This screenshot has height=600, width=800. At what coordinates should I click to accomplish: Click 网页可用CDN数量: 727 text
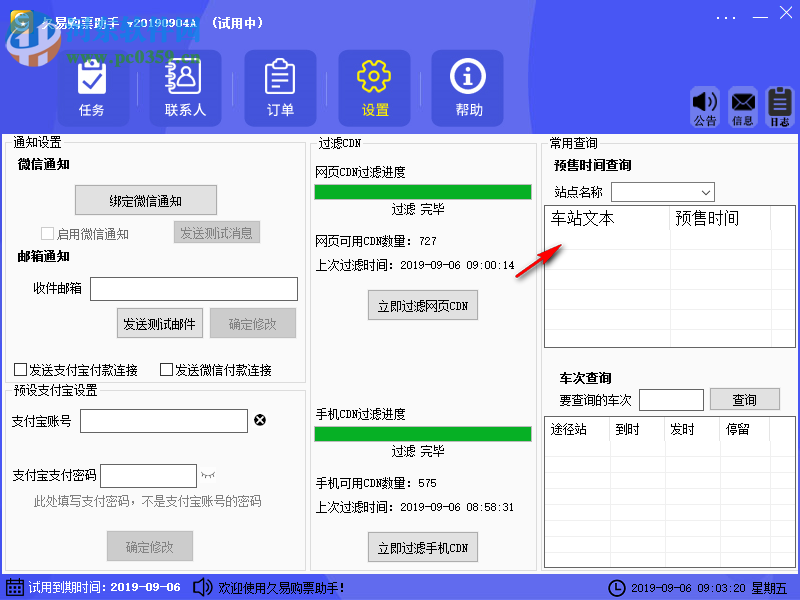[x=376, y=241]
